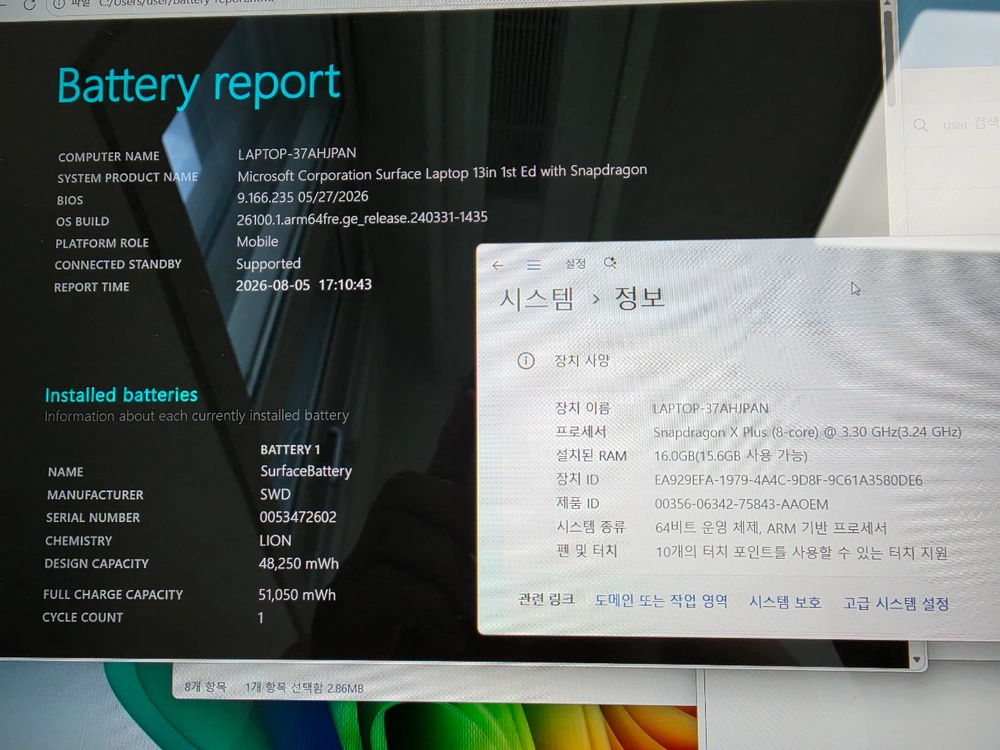
Task: Click the 'Installed batteries' heading
Action: 121,395
